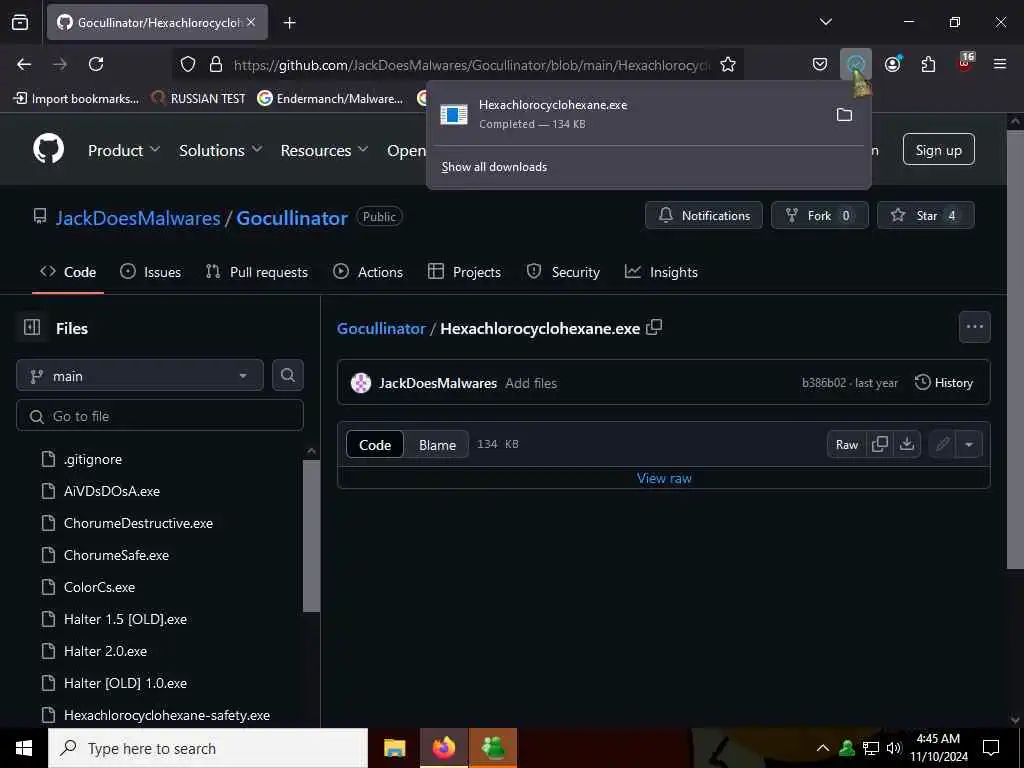This screenshot has width=1024, height=768.
Task: Click the shield tracking protection icon
Action: 188,64
